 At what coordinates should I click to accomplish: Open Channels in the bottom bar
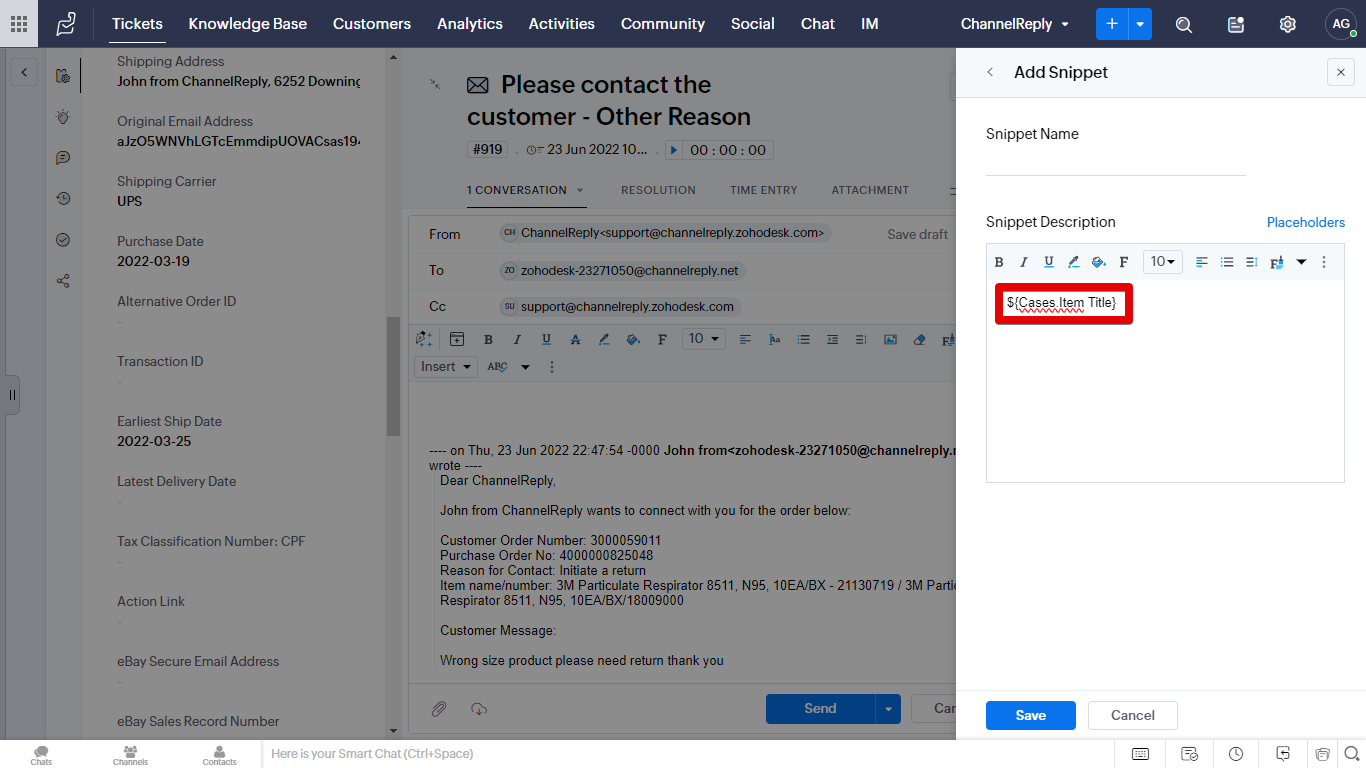(x=130, y=755)
